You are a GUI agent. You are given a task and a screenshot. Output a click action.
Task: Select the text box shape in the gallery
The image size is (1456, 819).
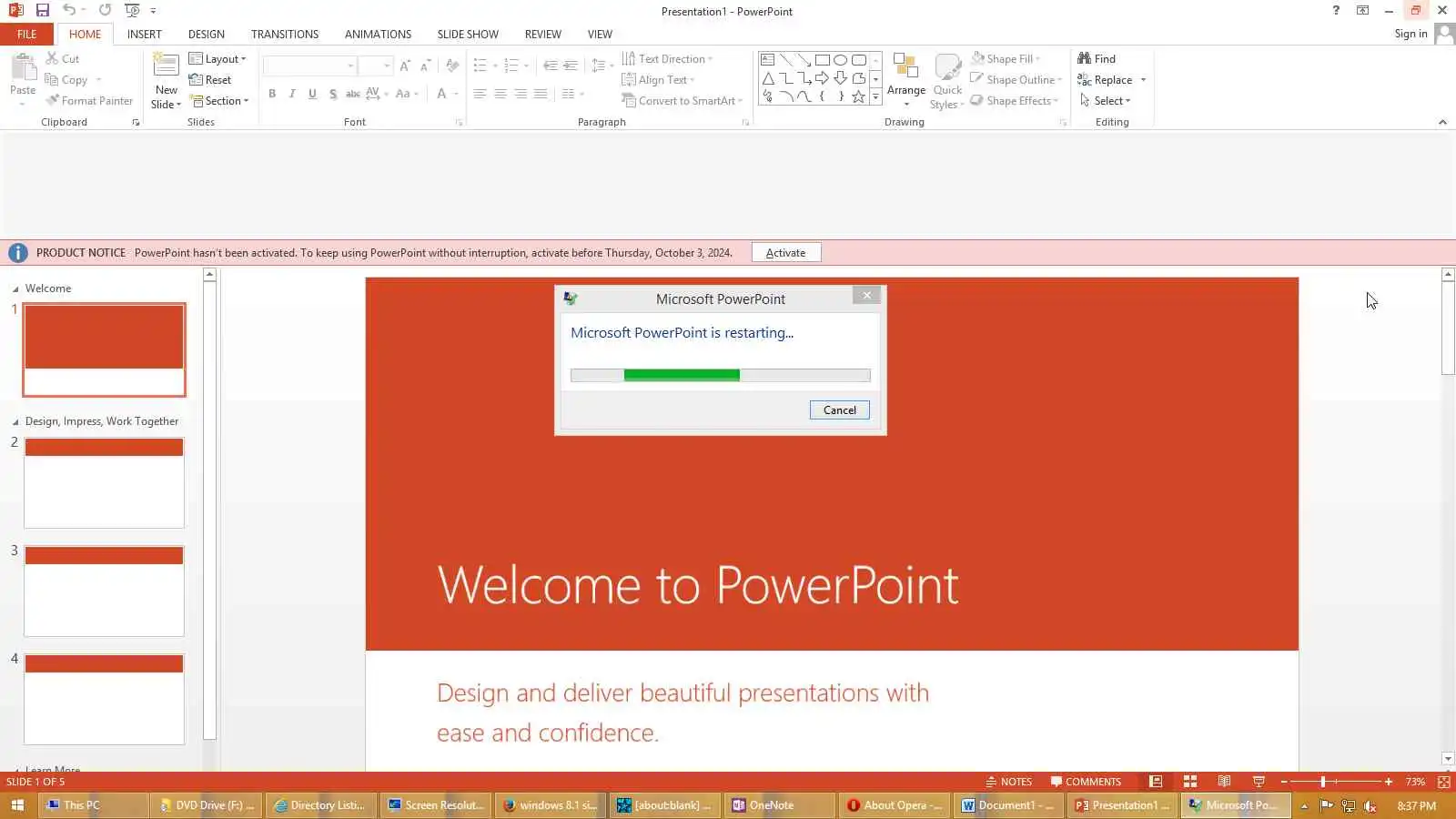[x=768, y=60]
